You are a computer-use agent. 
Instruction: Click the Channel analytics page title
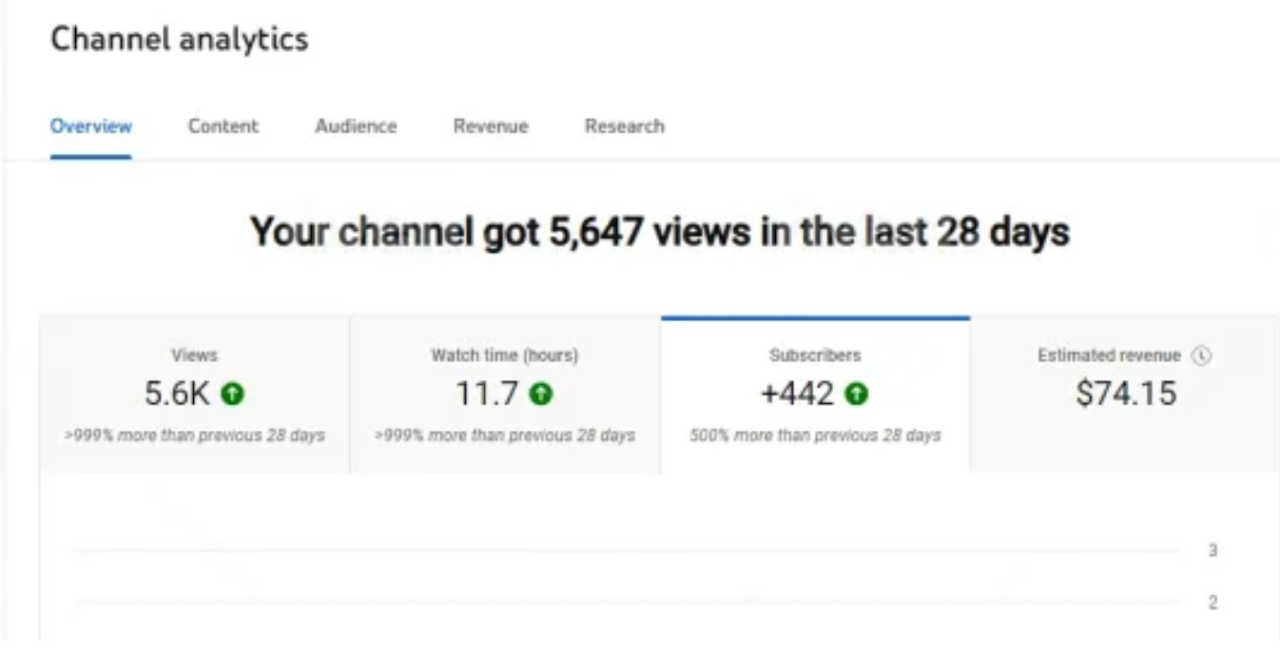[179, 39]
